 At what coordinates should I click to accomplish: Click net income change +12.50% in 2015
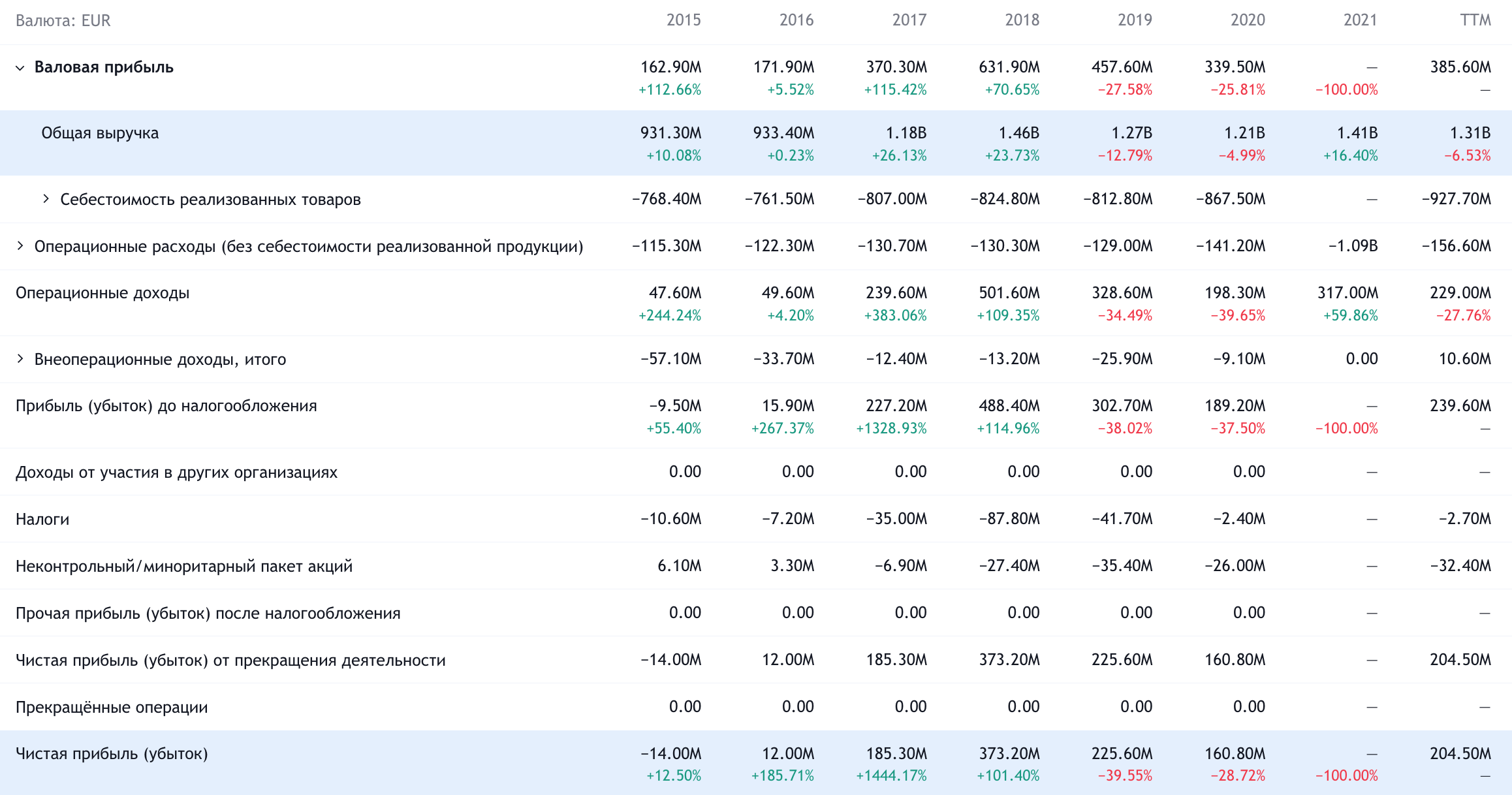click(674, 776)
